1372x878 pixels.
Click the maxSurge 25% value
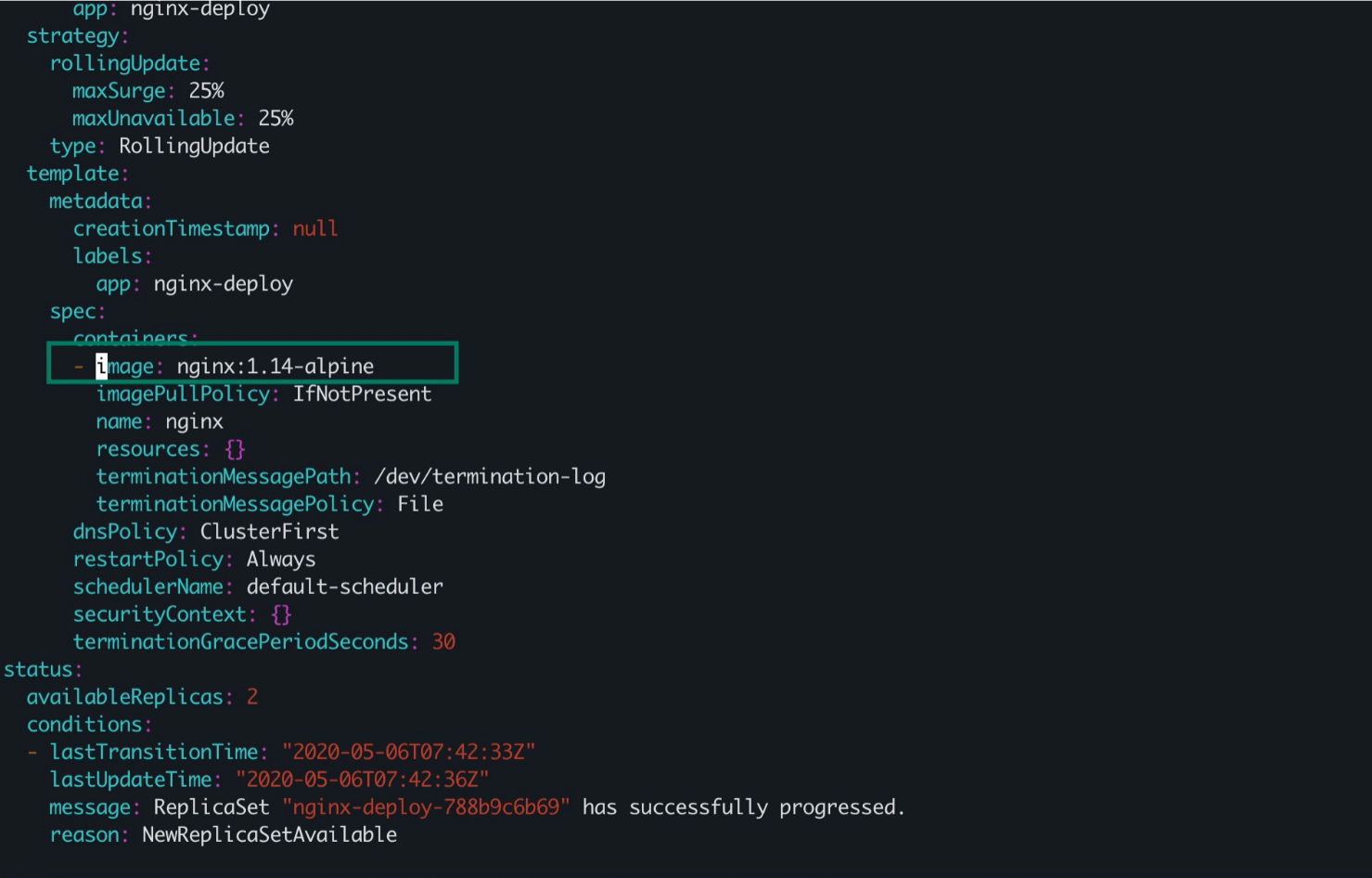coord(206,91)
